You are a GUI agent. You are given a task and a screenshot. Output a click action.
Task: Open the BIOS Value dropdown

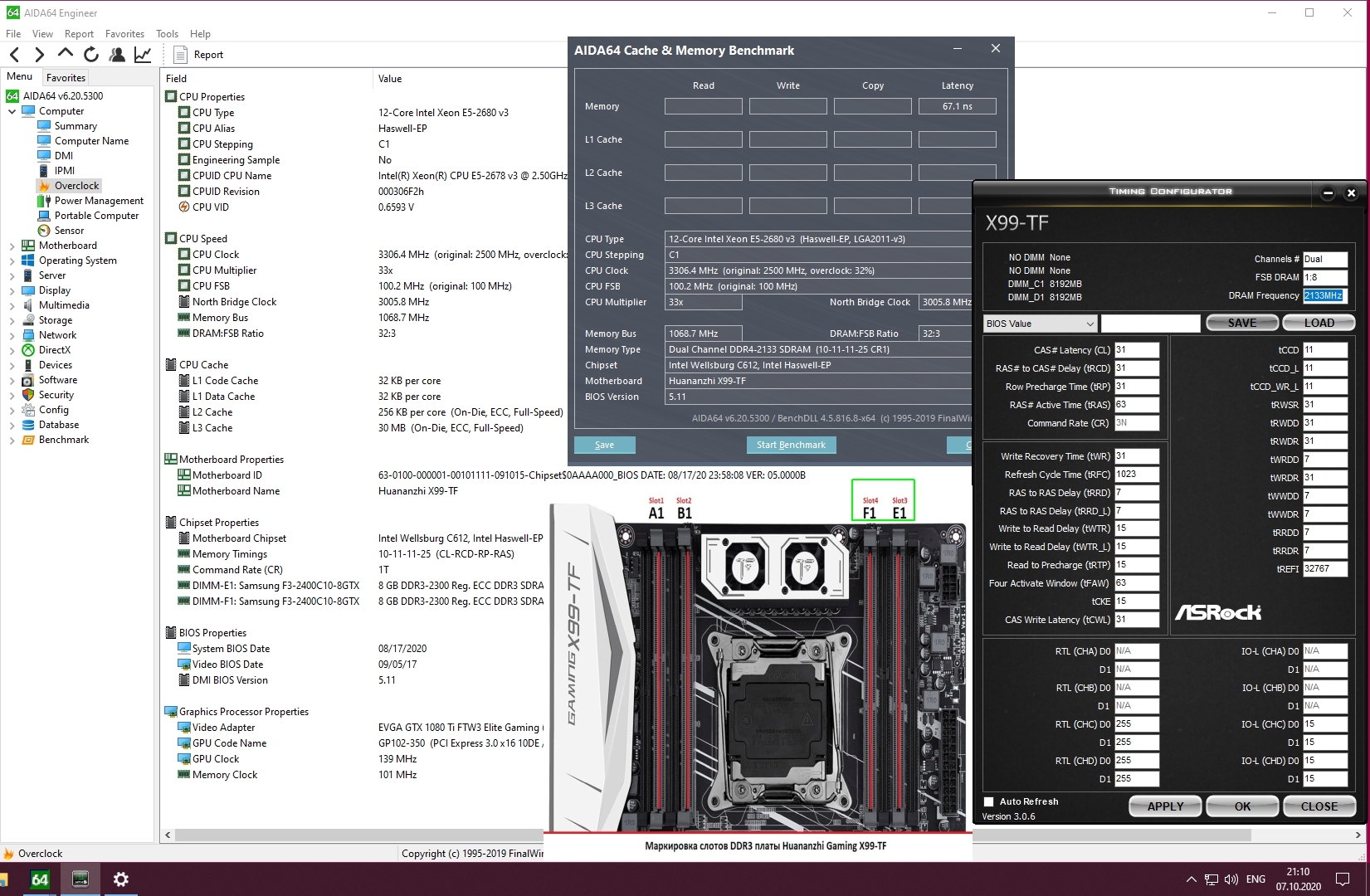pyautogui.click(x=1041, y=324)
